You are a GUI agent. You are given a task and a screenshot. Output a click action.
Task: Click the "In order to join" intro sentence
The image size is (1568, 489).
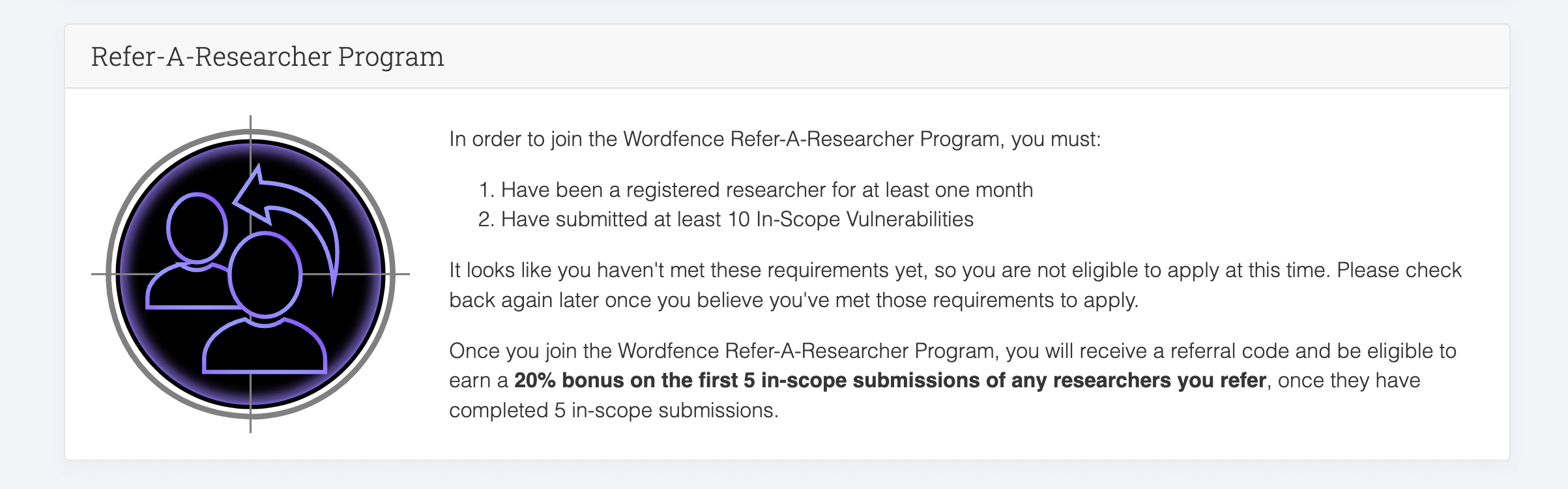click(x=774, y=139)
